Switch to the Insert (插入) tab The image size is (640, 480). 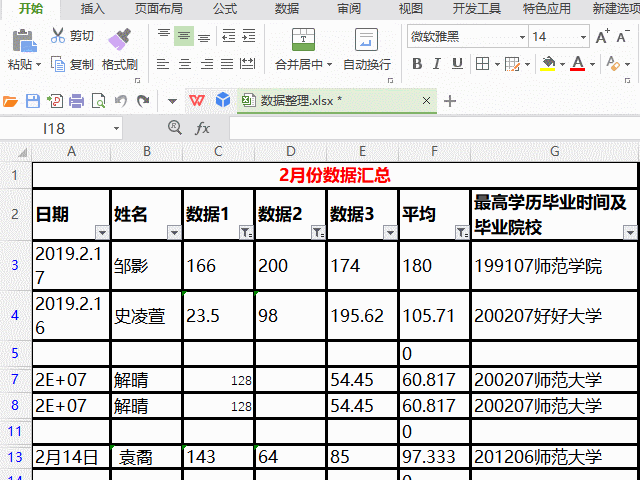(x=93, y=9)
